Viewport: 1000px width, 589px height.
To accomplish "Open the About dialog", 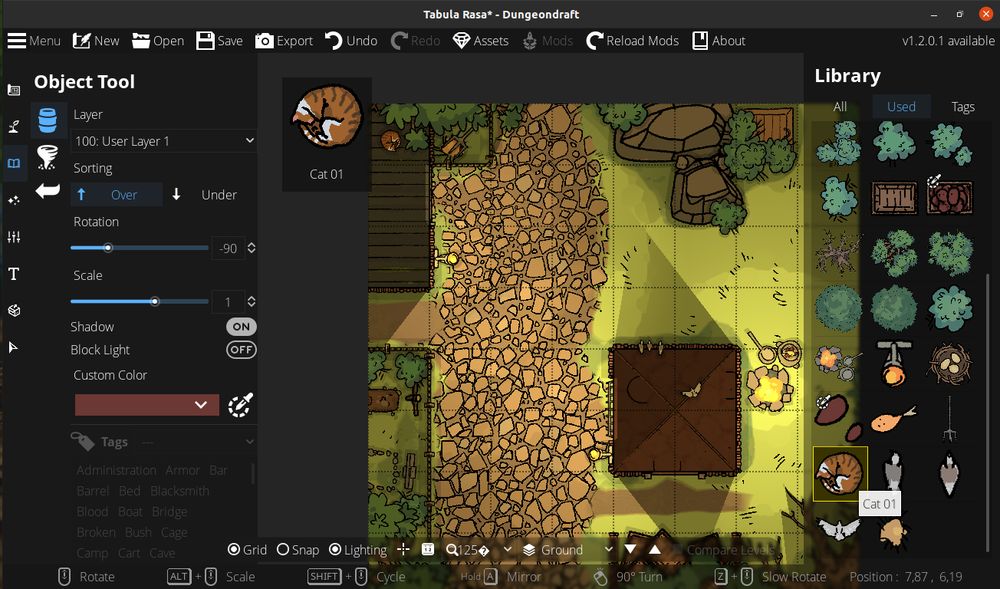I will [x=719, y=41].
